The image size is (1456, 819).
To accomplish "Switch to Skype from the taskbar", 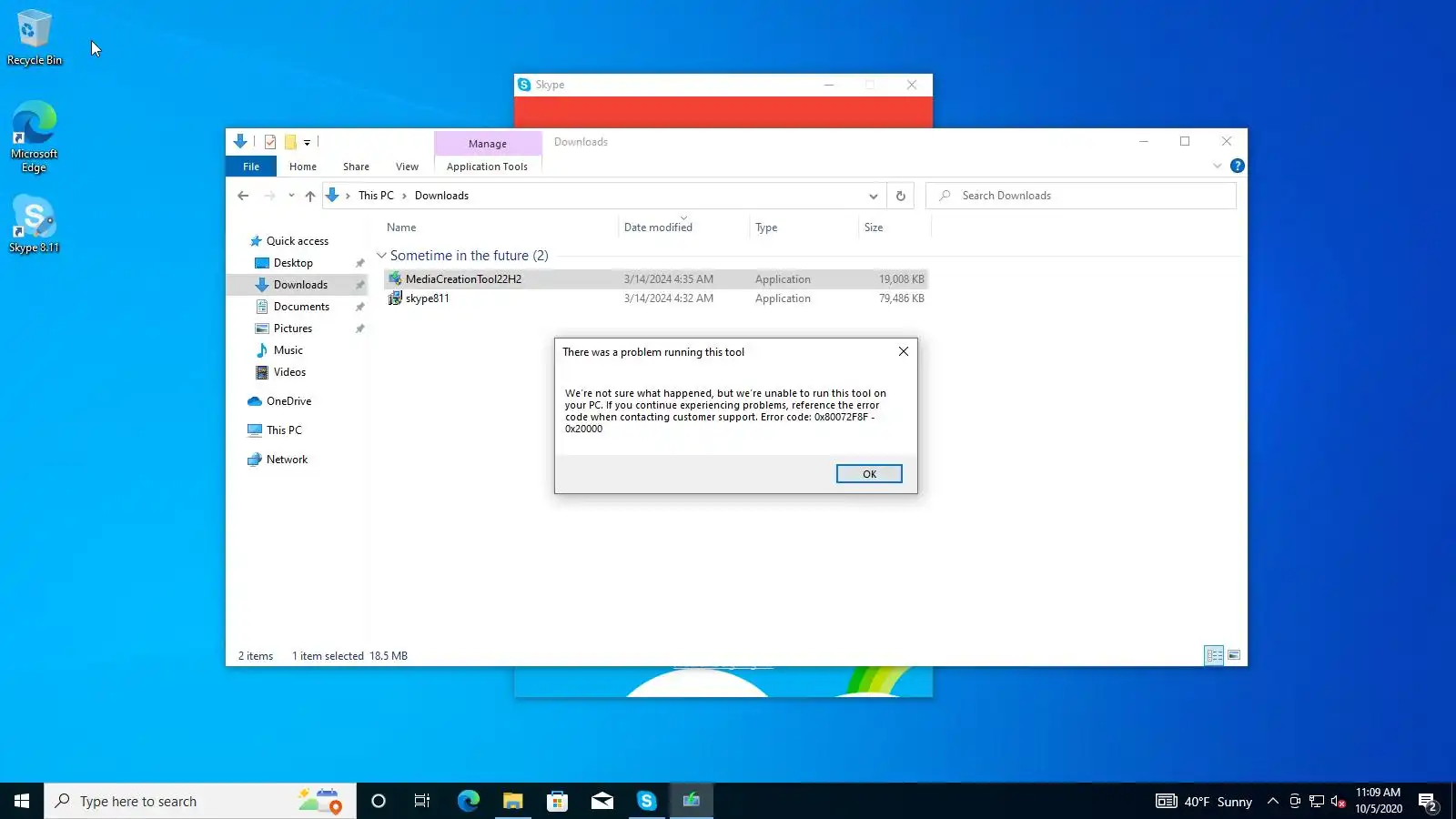I will pyautogui.click(x=646, y=801).
